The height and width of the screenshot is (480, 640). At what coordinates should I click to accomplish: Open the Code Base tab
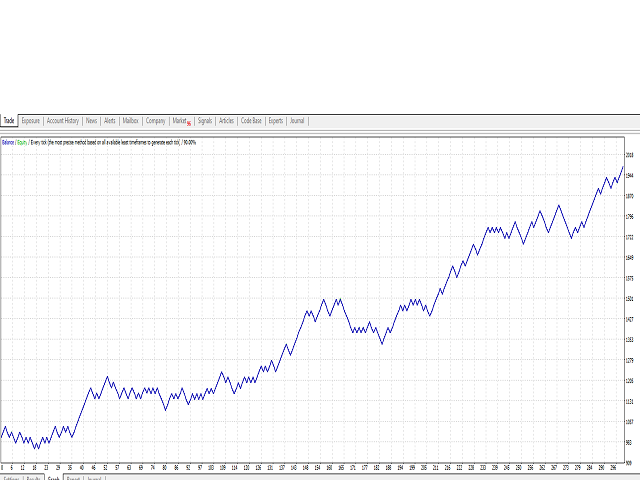point(251,120)
